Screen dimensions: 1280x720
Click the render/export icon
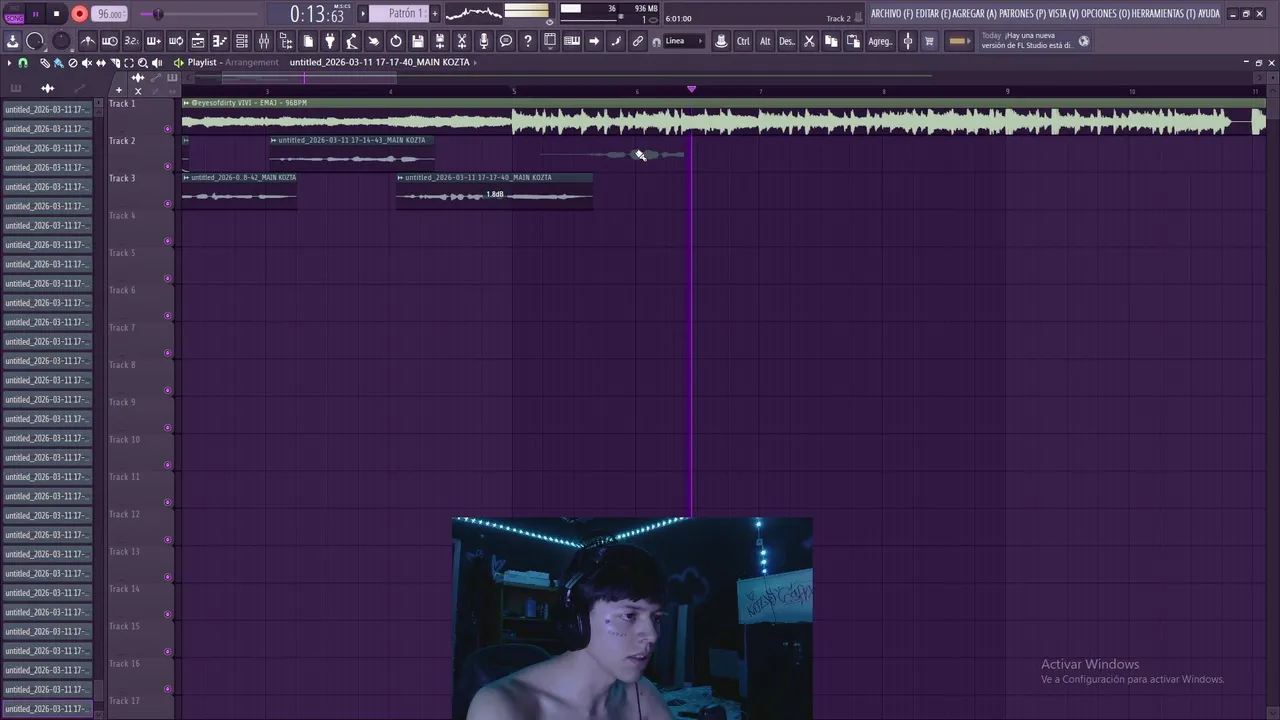point(440,41)
